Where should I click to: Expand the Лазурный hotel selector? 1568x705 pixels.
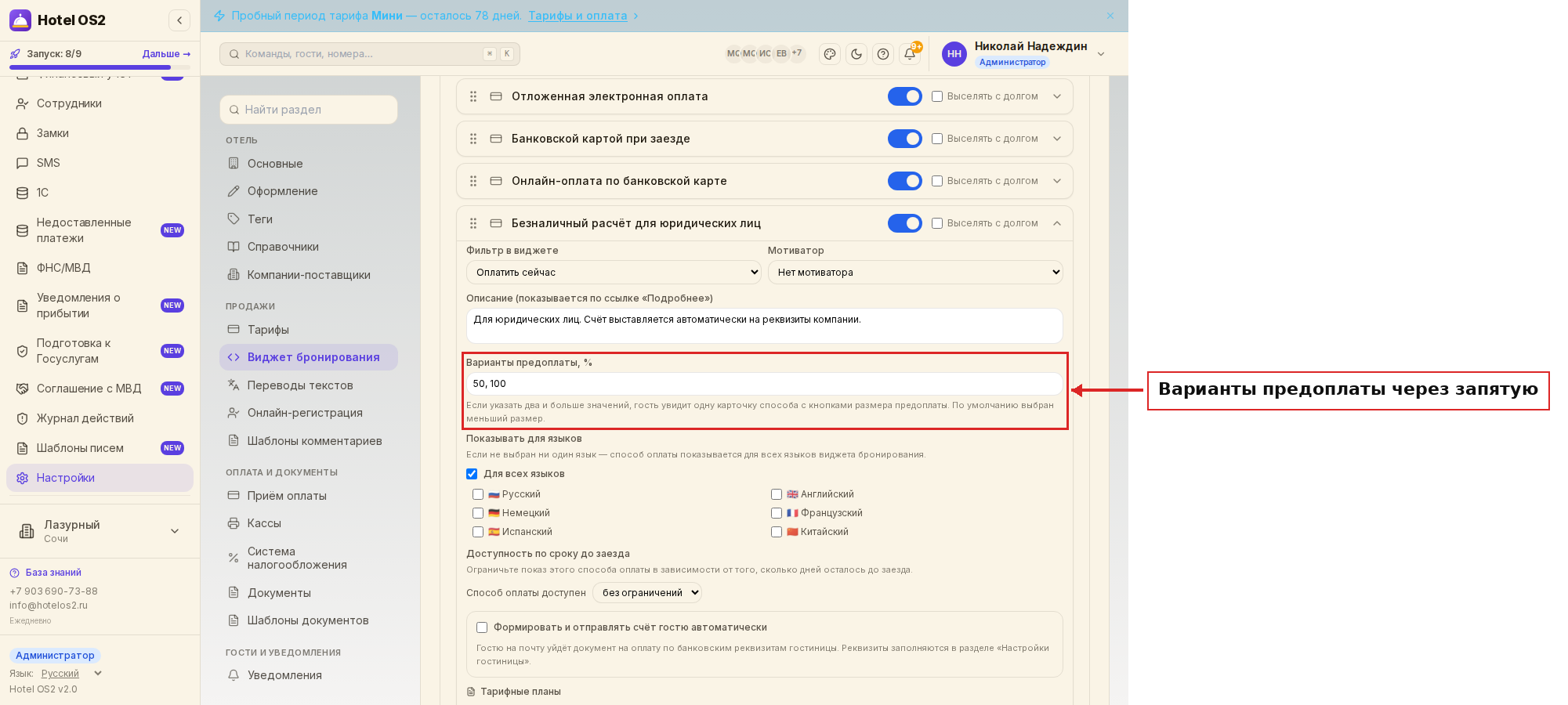point(100,531)
